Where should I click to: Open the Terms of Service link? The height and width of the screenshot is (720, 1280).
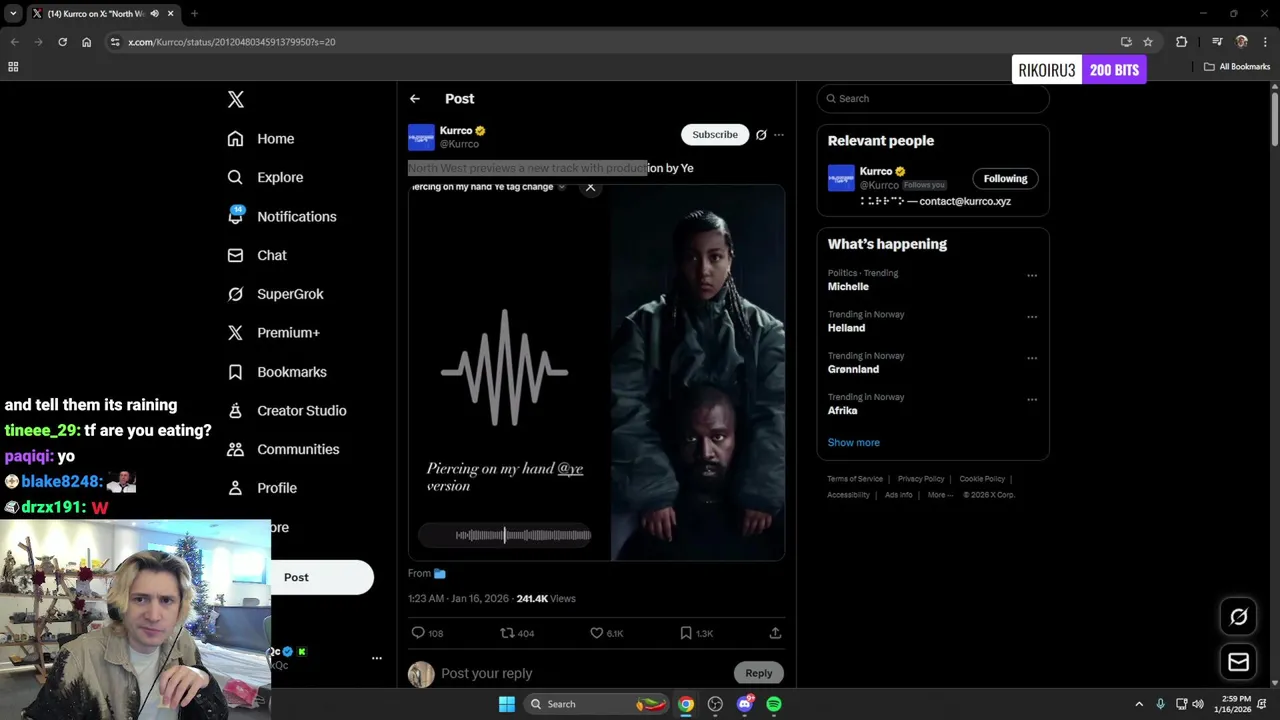pos(855,479)
